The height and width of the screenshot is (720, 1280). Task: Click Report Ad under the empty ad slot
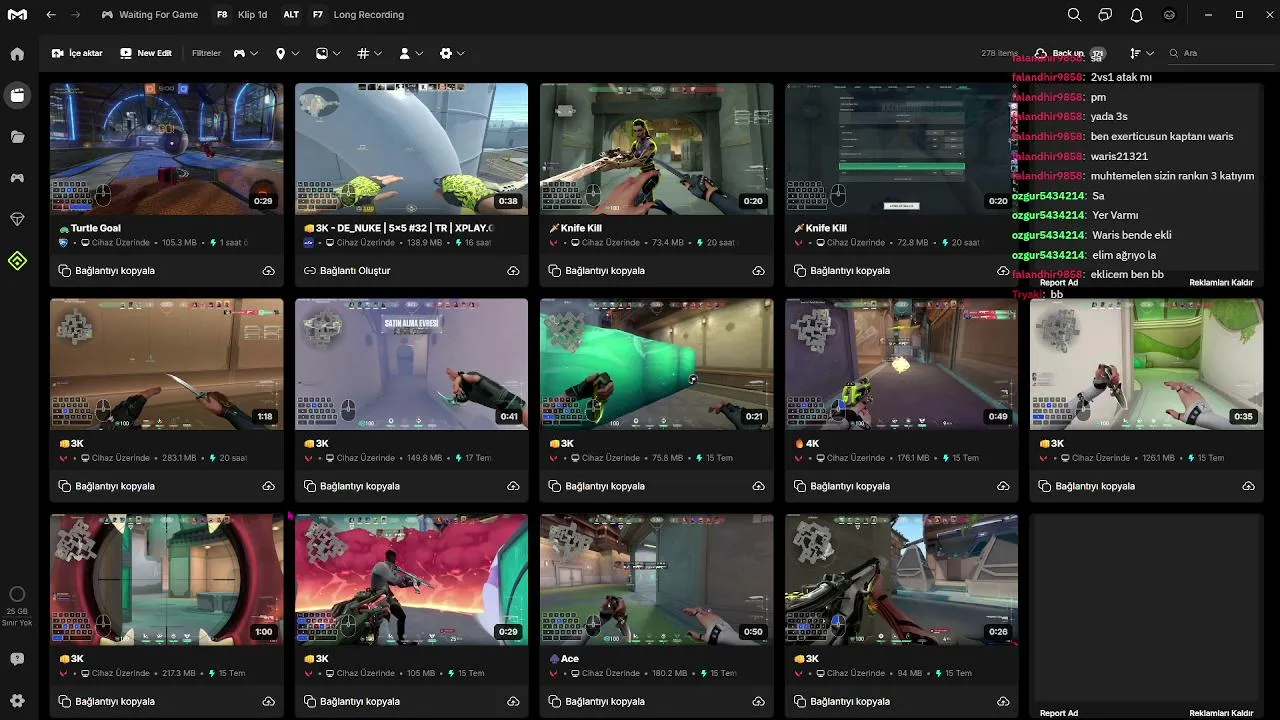[x=1059, y=713]
